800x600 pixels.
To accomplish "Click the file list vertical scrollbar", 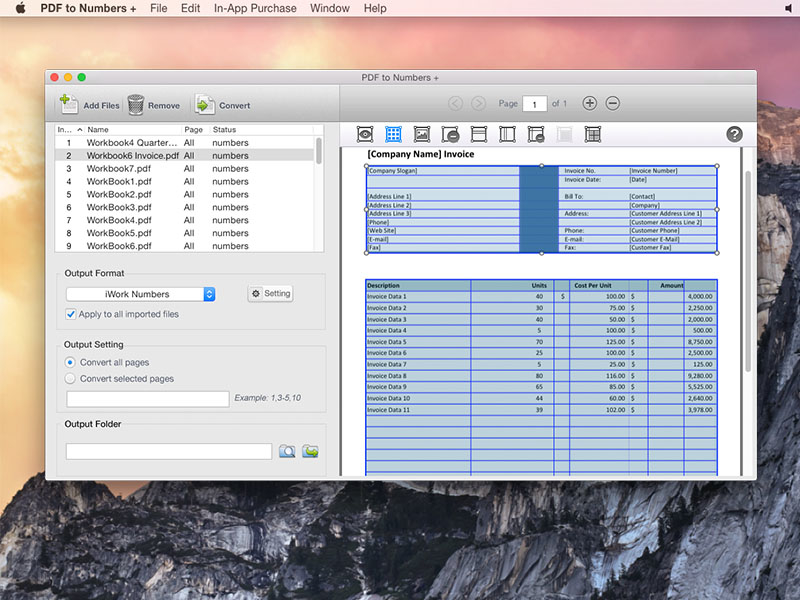I will [x=319, y=151].
